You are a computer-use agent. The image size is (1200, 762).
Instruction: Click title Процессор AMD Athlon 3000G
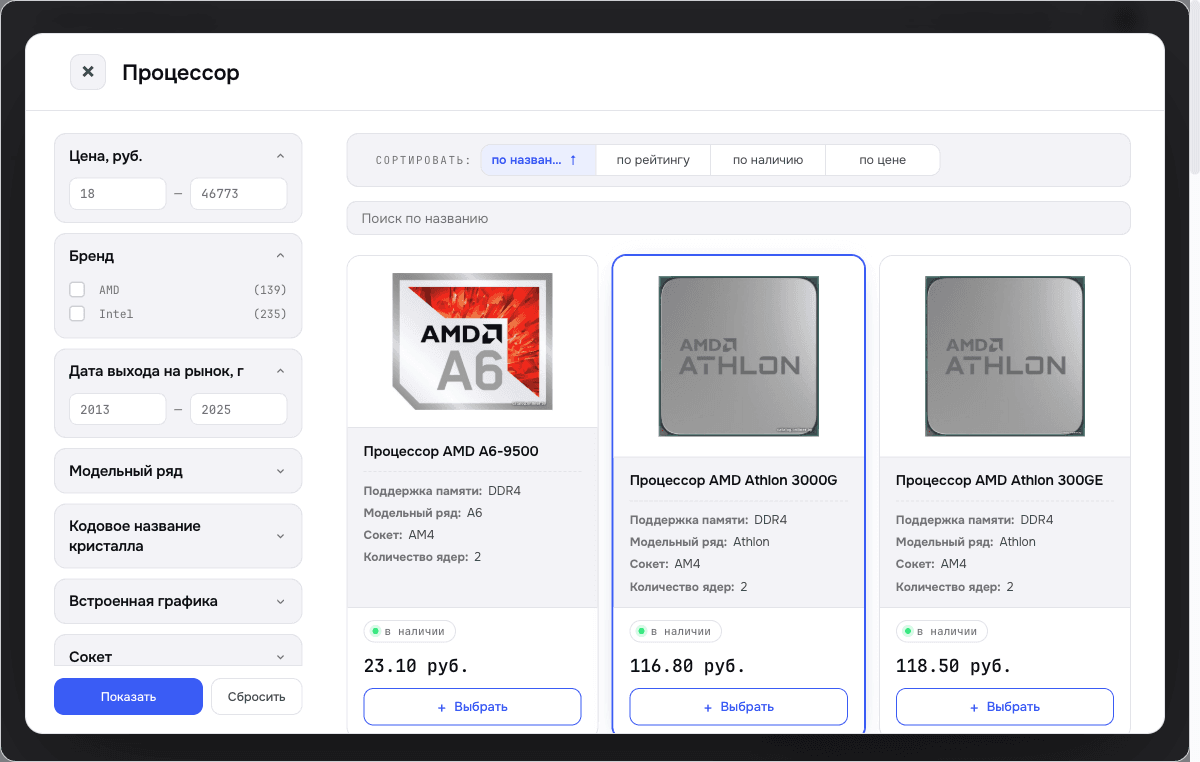(x=733, y=480)
